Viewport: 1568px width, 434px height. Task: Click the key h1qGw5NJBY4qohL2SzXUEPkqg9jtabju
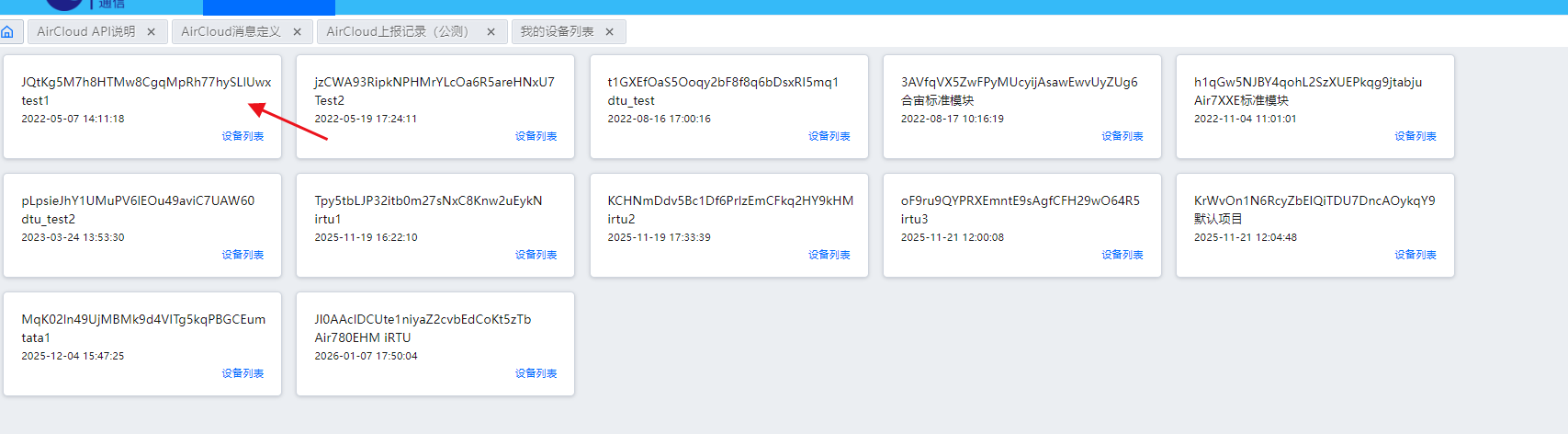click(x=1308, y=82)
